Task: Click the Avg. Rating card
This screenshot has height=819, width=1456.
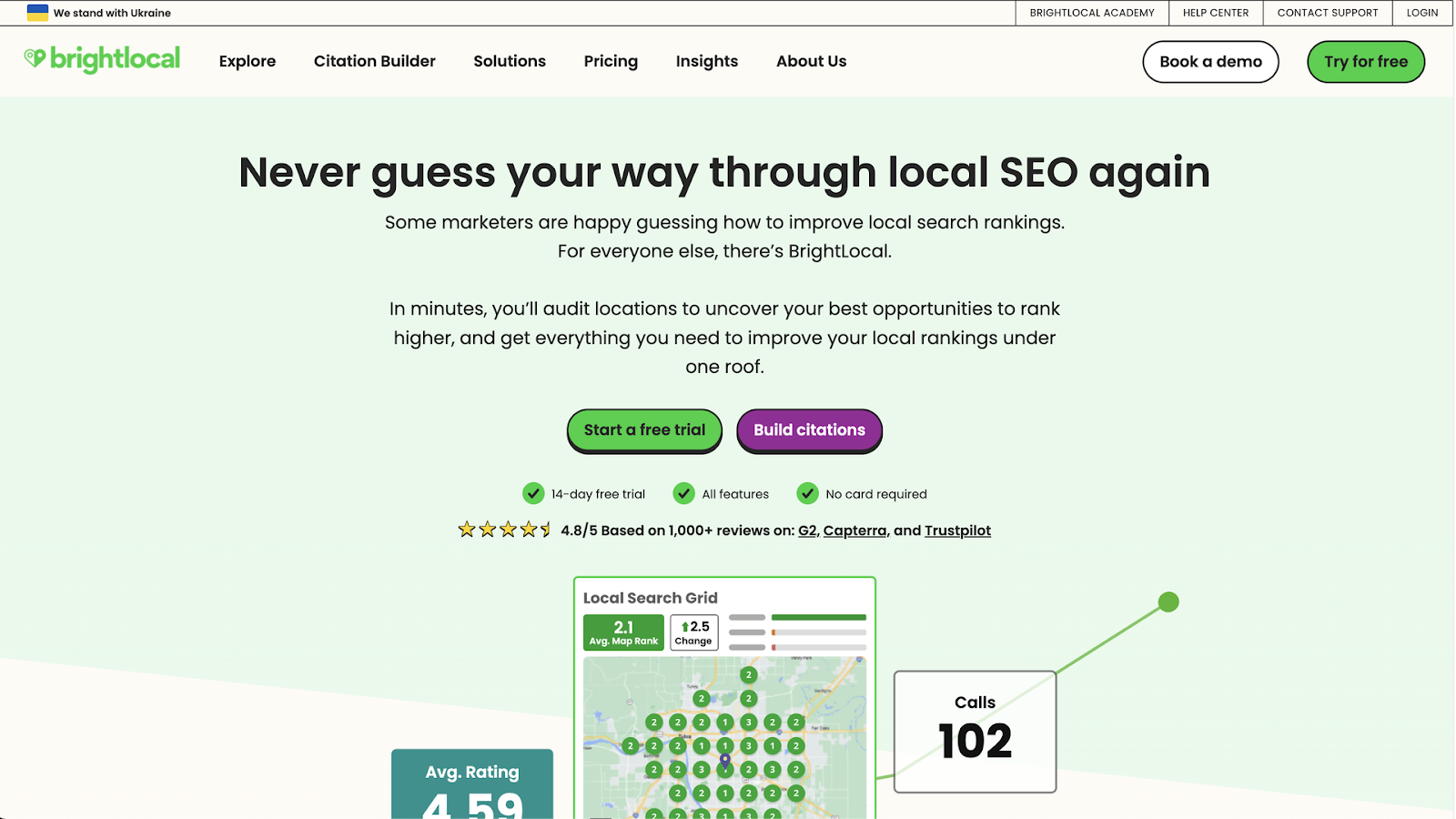Action: point(472,784)
